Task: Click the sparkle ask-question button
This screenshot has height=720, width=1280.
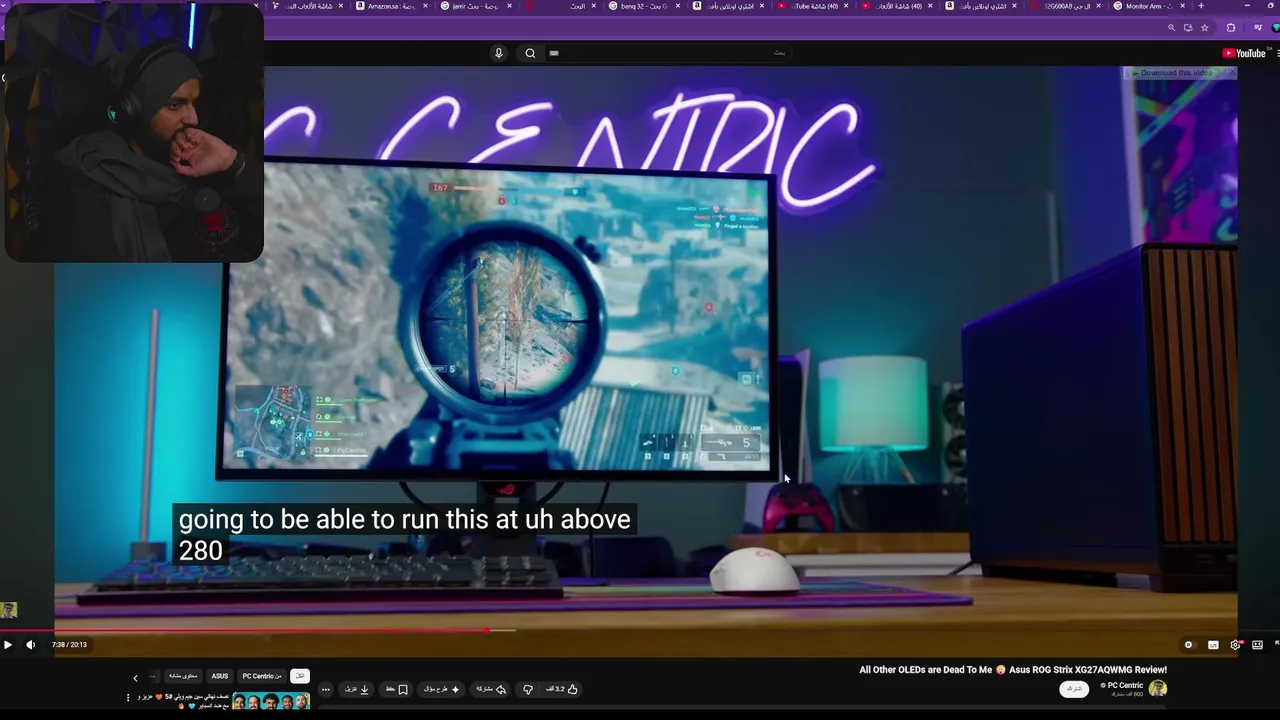Action: 441,689
